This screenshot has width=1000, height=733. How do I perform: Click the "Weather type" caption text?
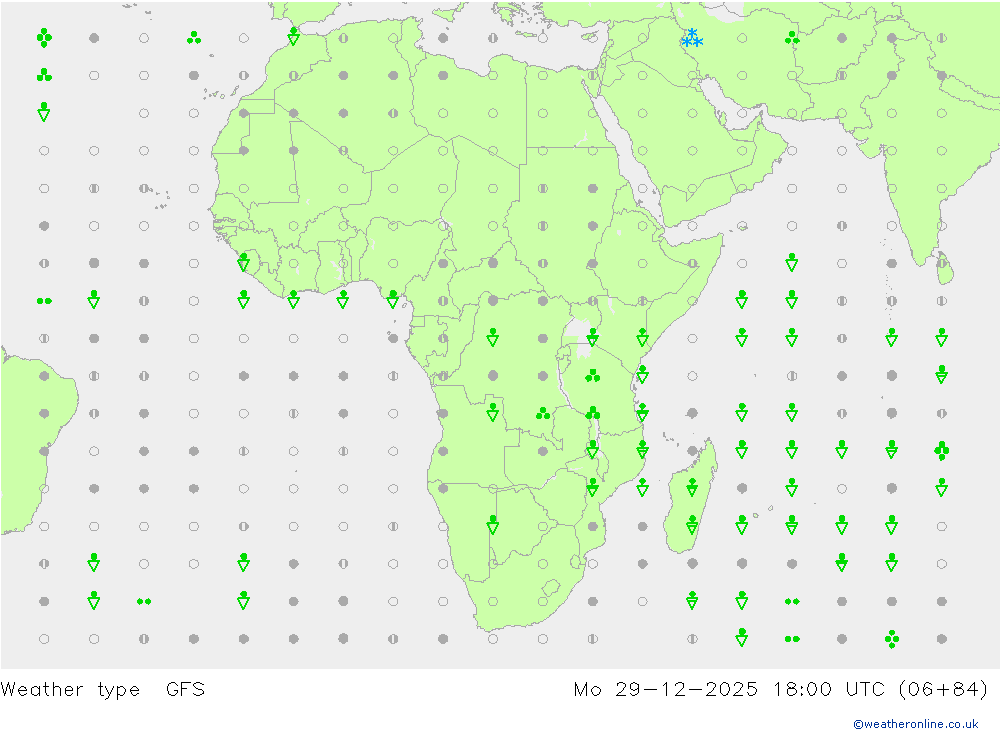click(x=70, y=690)
